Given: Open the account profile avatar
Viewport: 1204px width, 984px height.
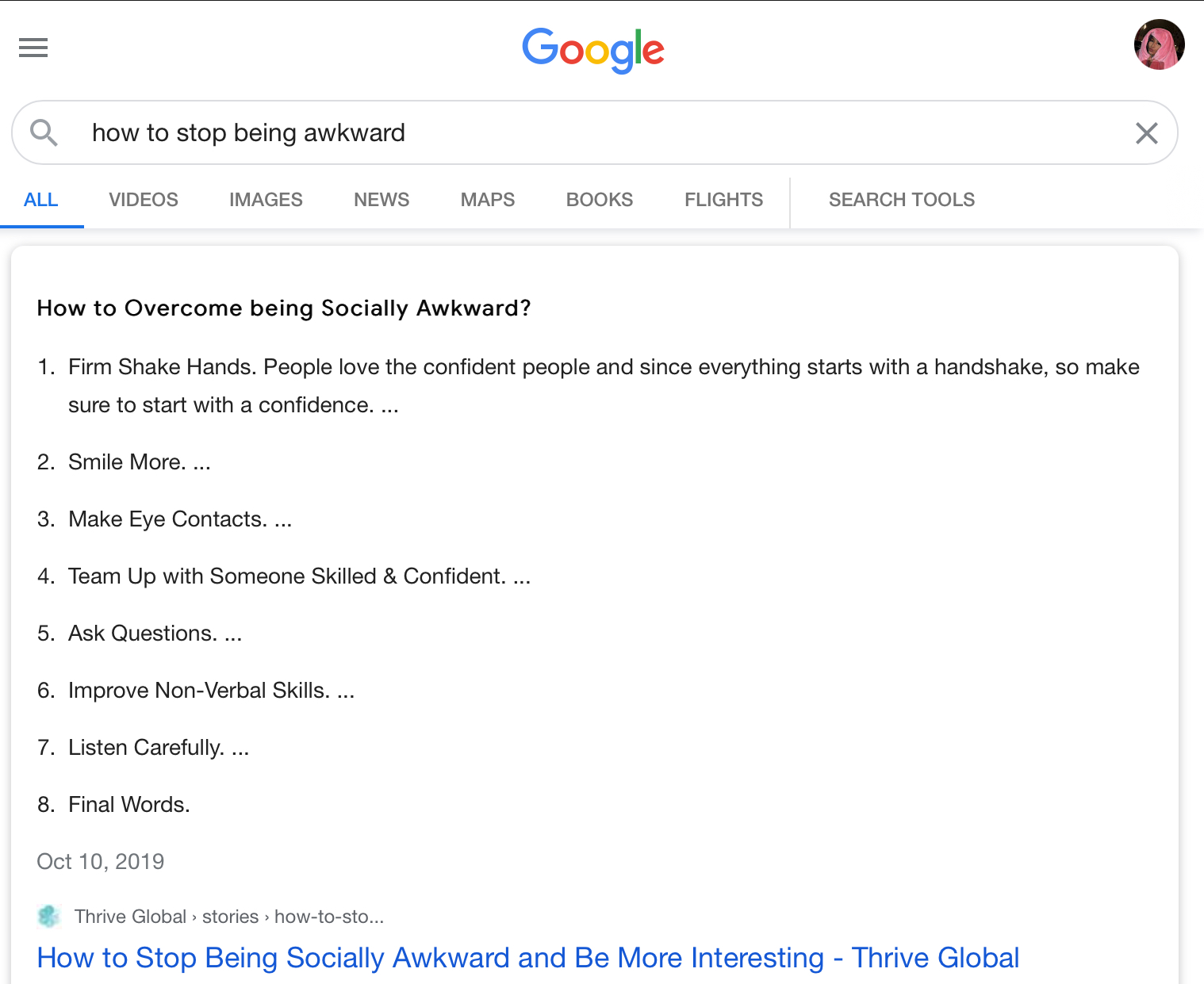Looking at the screenshot, I should pyautogui.click(x=1159, y=45).
